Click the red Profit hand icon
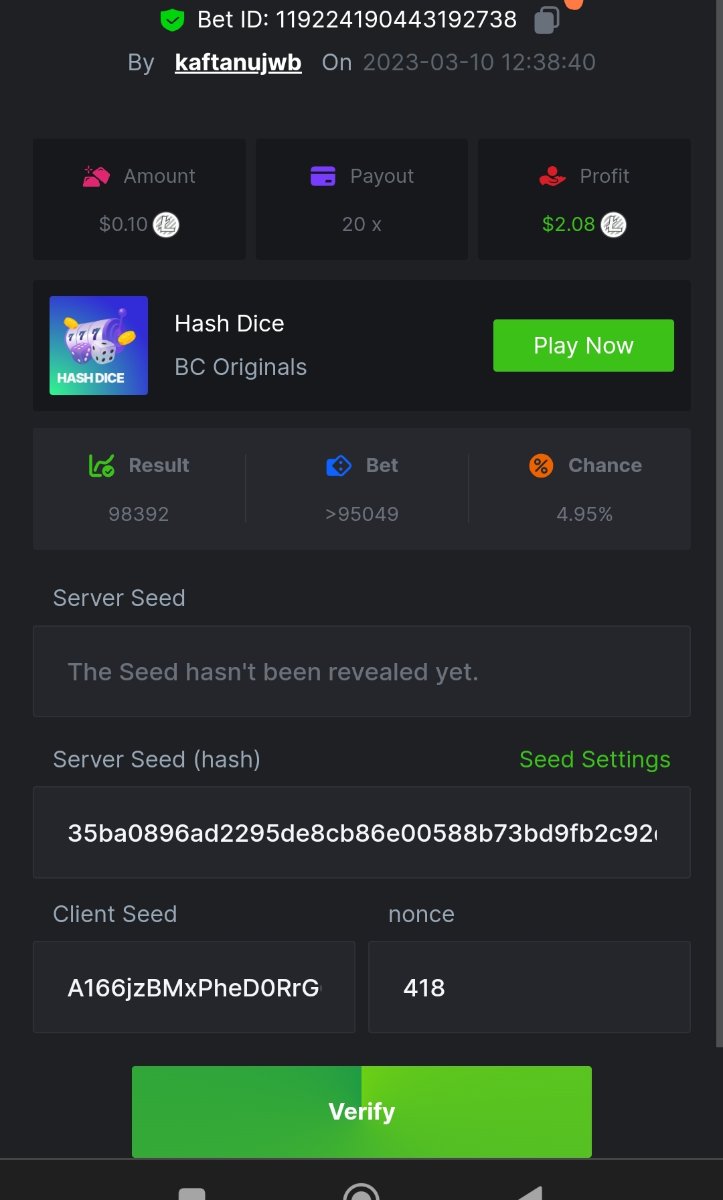Image resolution: width=723 pixels, height=1200 pixels. (x=552, y=177)
